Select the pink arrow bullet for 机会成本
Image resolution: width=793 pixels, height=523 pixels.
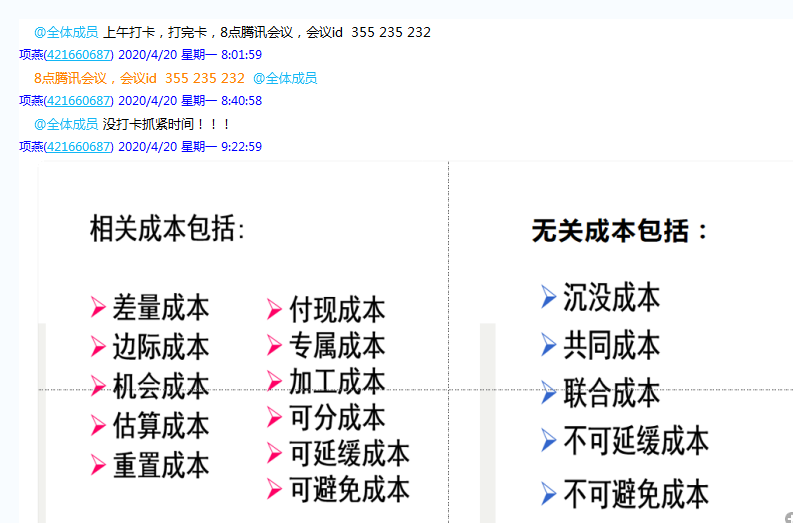[x=98, y=386]
